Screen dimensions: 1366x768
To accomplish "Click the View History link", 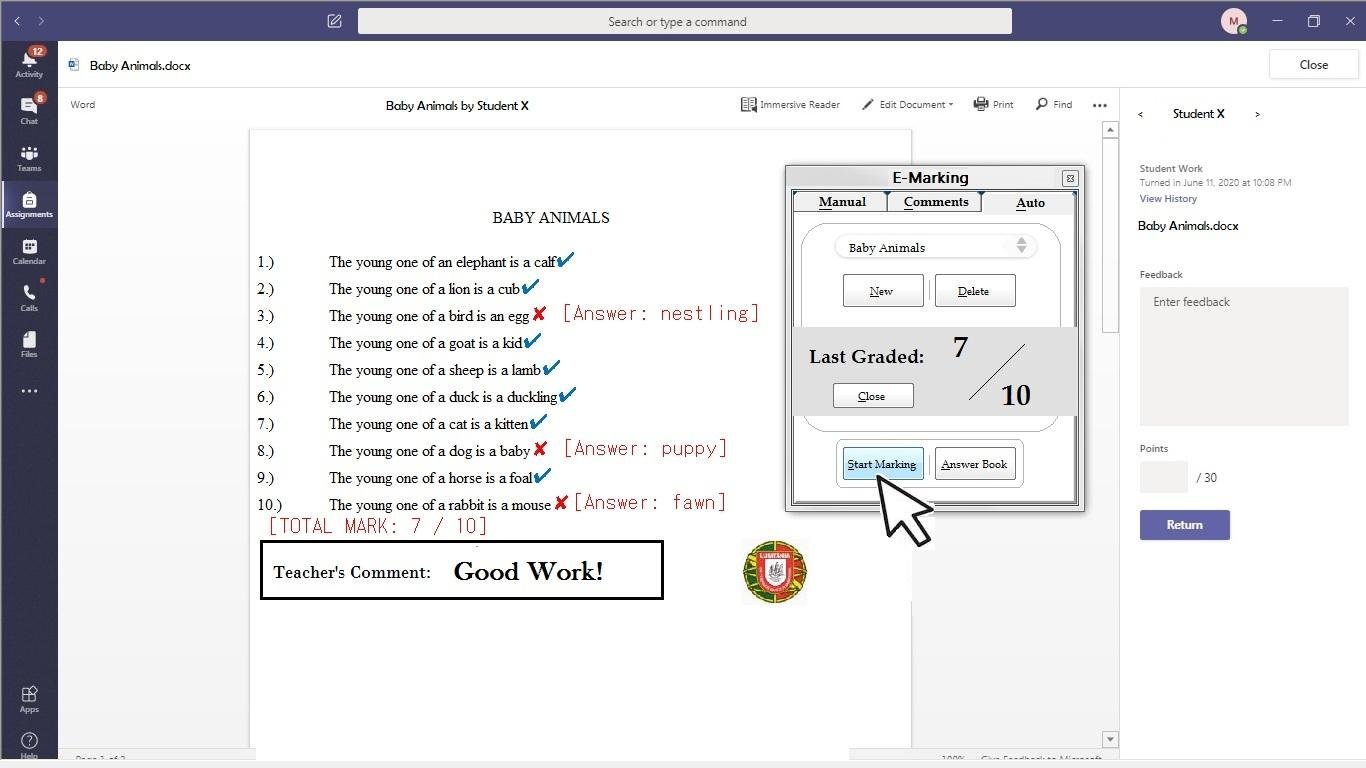I will pos(1168,198).
